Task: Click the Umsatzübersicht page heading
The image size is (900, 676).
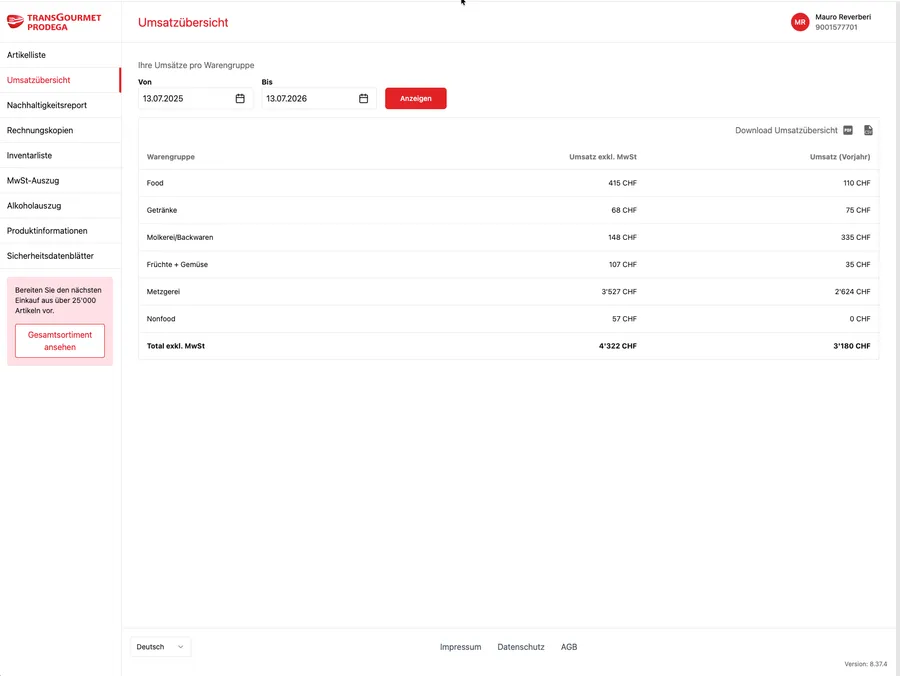Action: (183, 22)
